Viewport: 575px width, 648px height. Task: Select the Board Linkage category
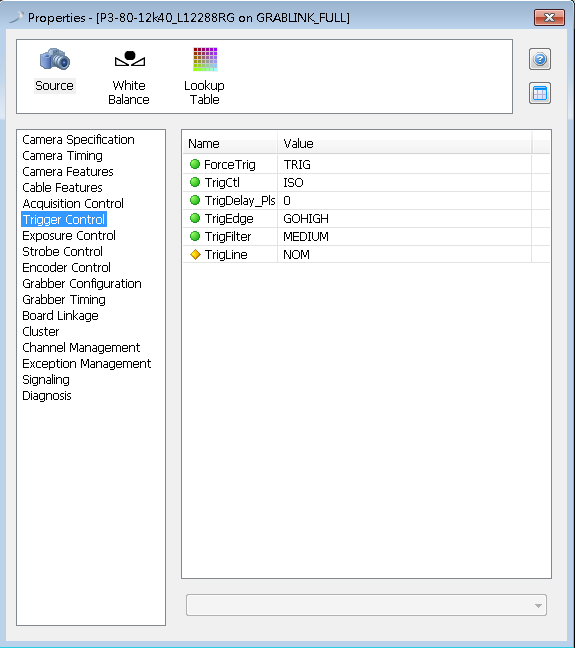point(60,316)
